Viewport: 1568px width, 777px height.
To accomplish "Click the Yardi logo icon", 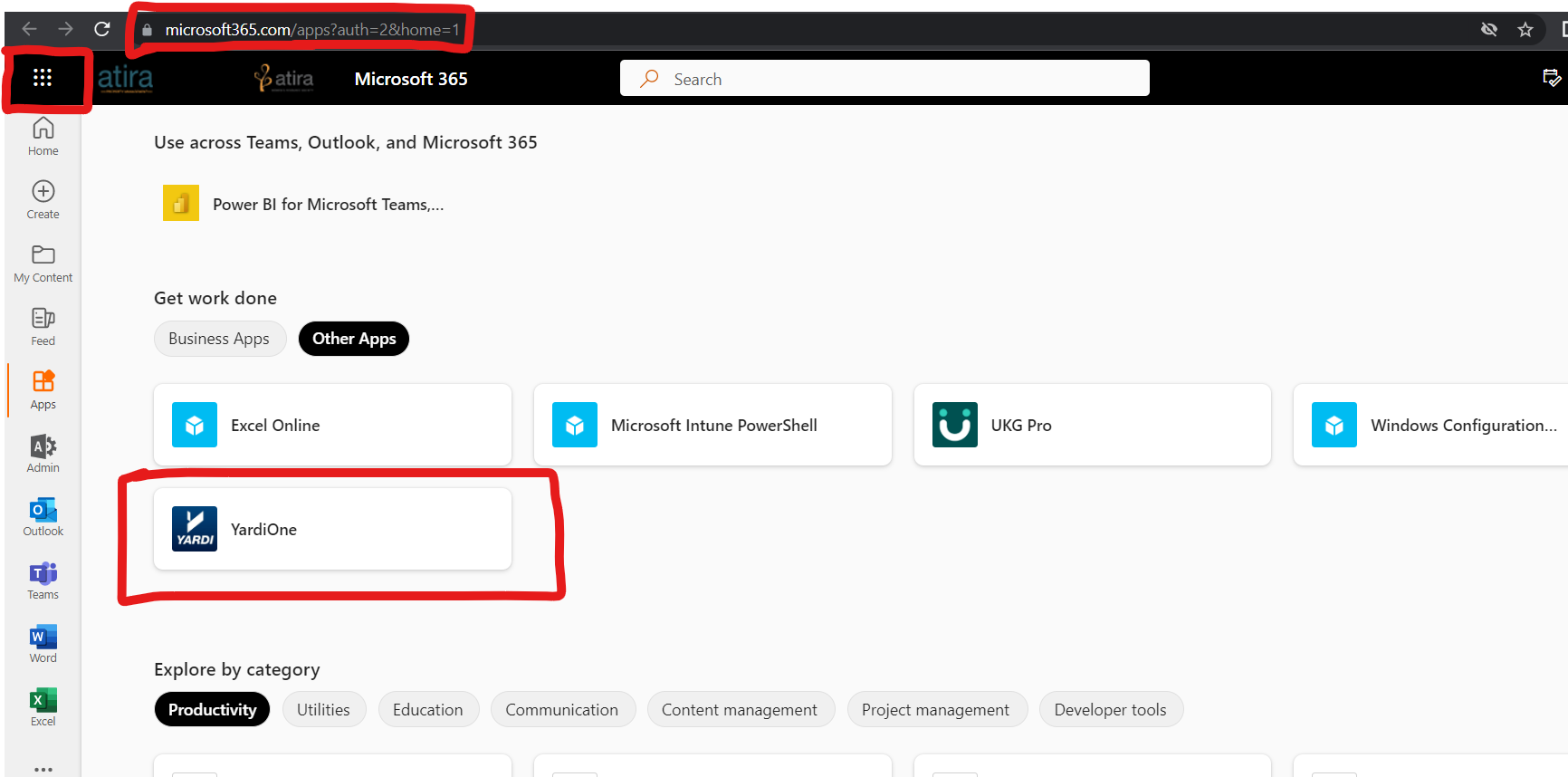I will point(195,529).
